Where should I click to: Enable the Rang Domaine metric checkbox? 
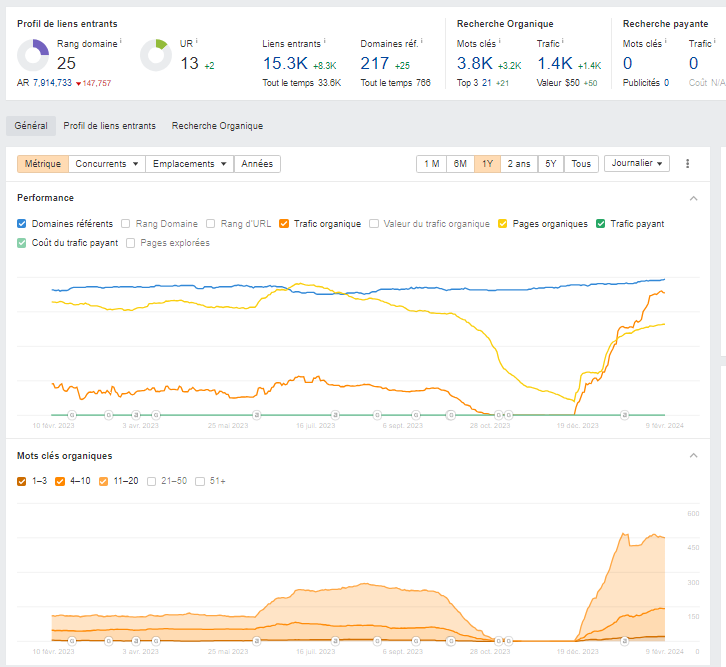pos(125,224)
